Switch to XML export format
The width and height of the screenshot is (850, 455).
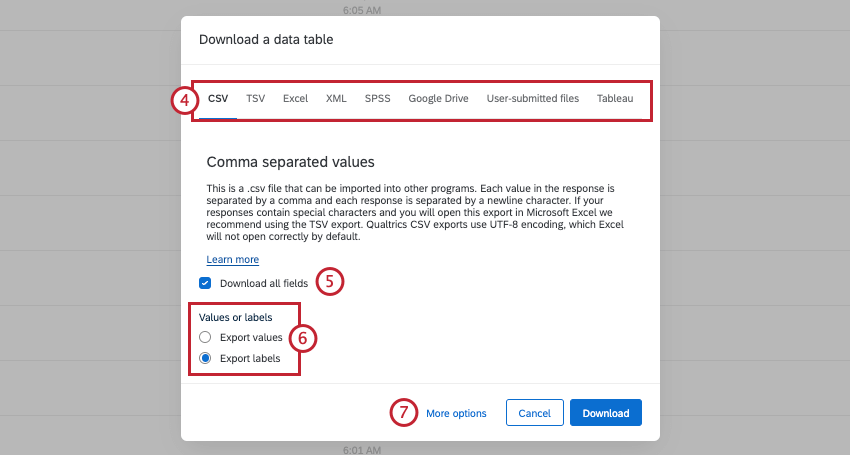pyautogui.click(x=336, y=99)
